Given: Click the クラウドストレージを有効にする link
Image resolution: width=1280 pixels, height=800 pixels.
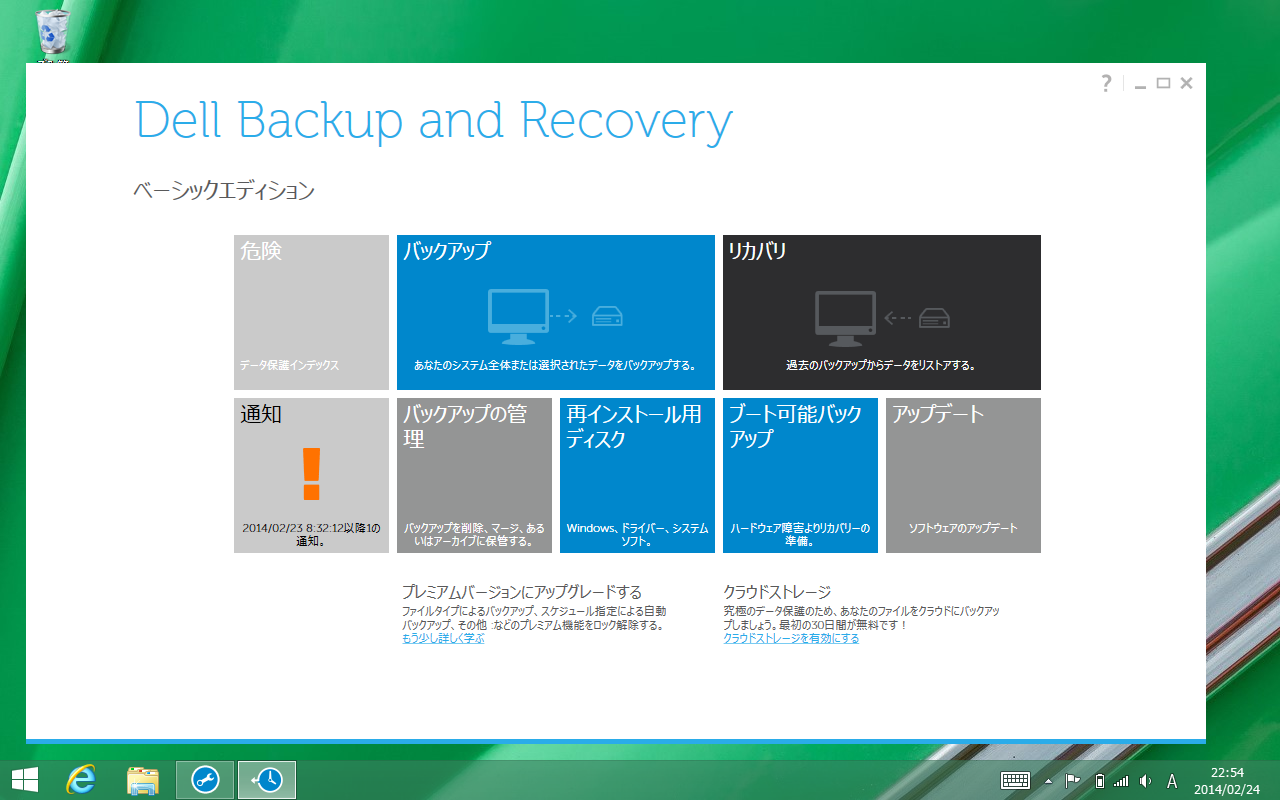Looking at the screenshot, I should click(791, 638).
